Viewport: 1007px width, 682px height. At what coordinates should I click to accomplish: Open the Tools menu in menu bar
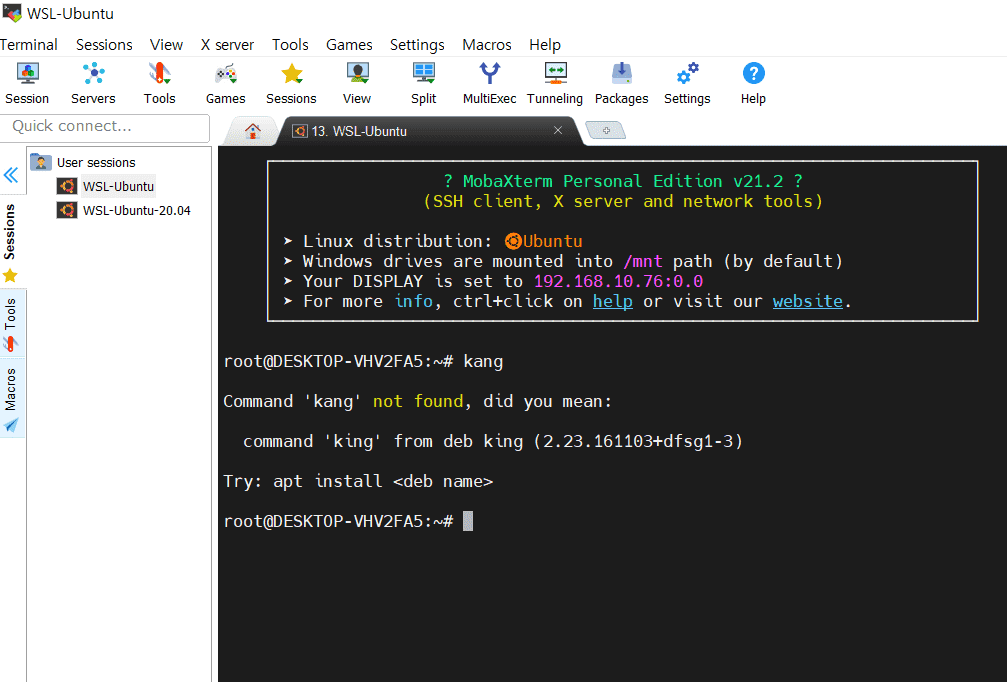pyautogui.click(x=290, y=44)
